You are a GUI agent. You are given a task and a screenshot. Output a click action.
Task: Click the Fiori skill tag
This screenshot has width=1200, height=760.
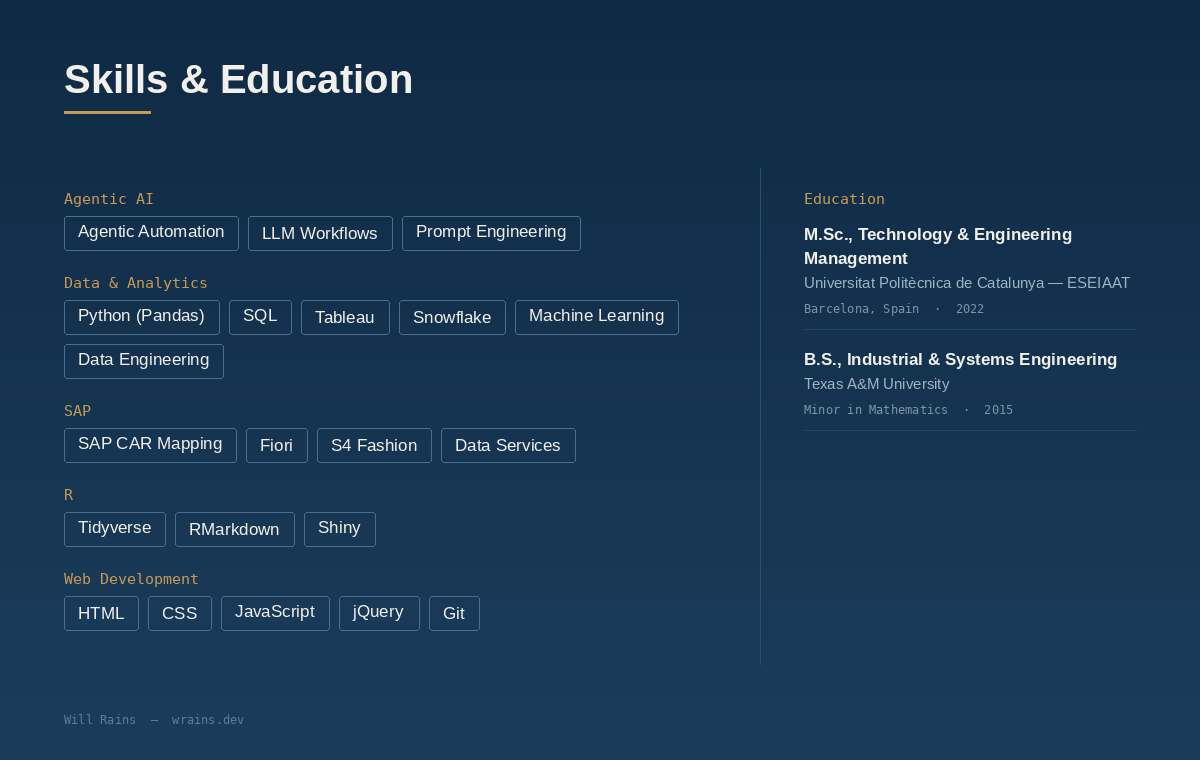pos(277,445)
